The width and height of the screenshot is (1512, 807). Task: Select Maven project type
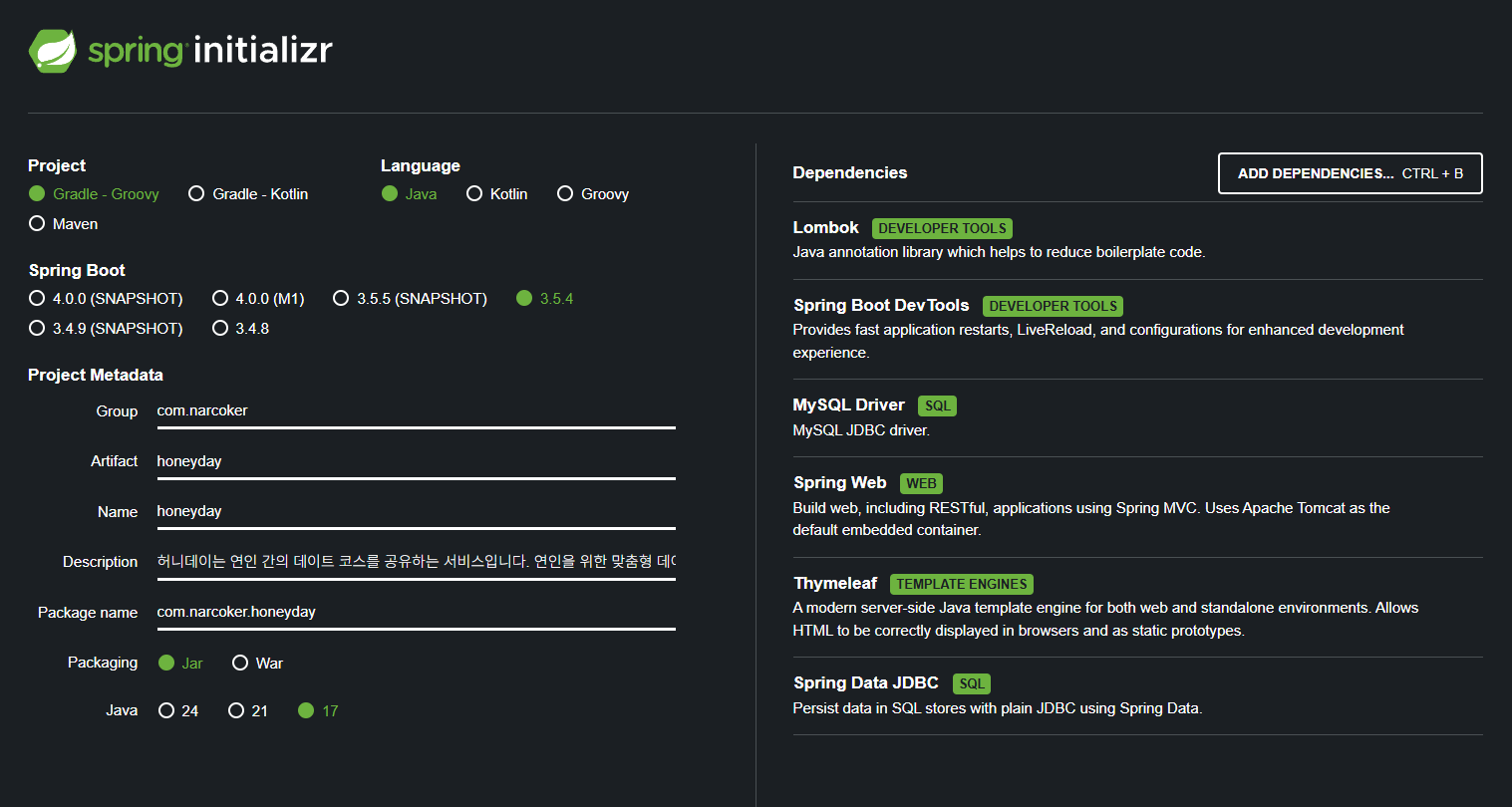[64, 224]
